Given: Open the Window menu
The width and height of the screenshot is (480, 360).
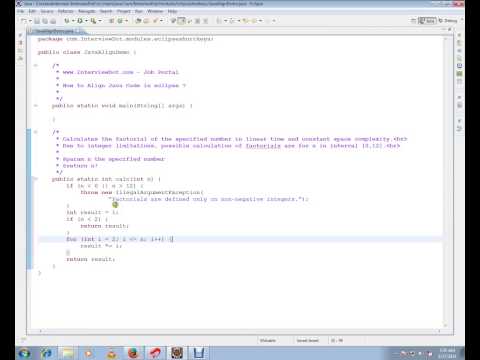Looking at the screenshot, I should tap(155, 11).
